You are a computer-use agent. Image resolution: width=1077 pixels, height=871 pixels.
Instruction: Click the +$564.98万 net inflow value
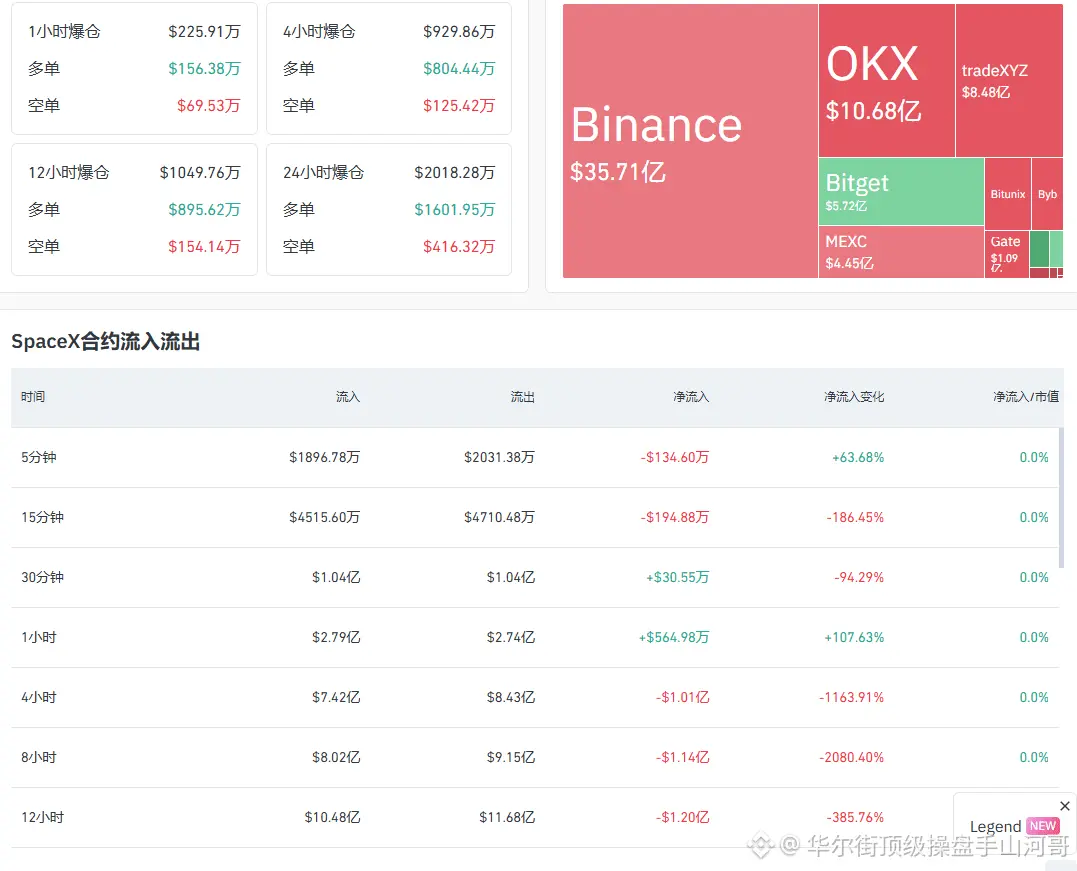click(674, 637)
